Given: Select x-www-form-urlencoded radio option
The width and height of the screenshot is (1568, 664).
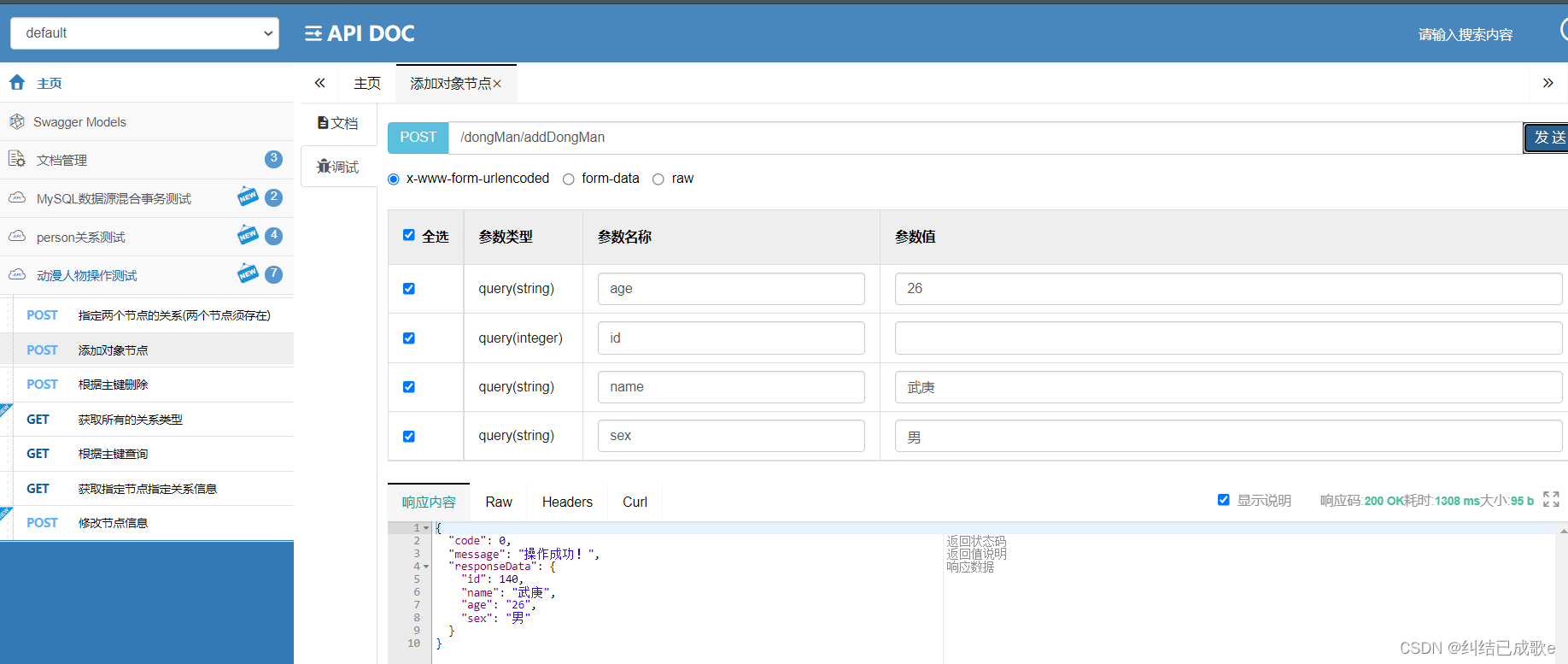Looking at the screenshot, I should click(394, 179).
